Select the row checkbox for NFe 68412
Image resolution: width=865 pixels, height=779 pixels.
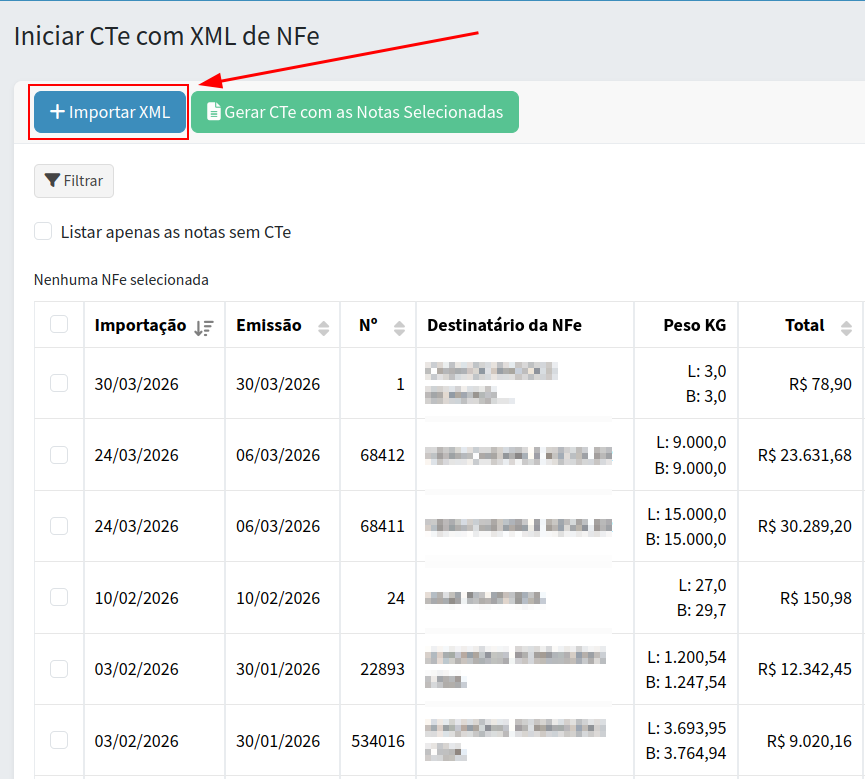59,455
